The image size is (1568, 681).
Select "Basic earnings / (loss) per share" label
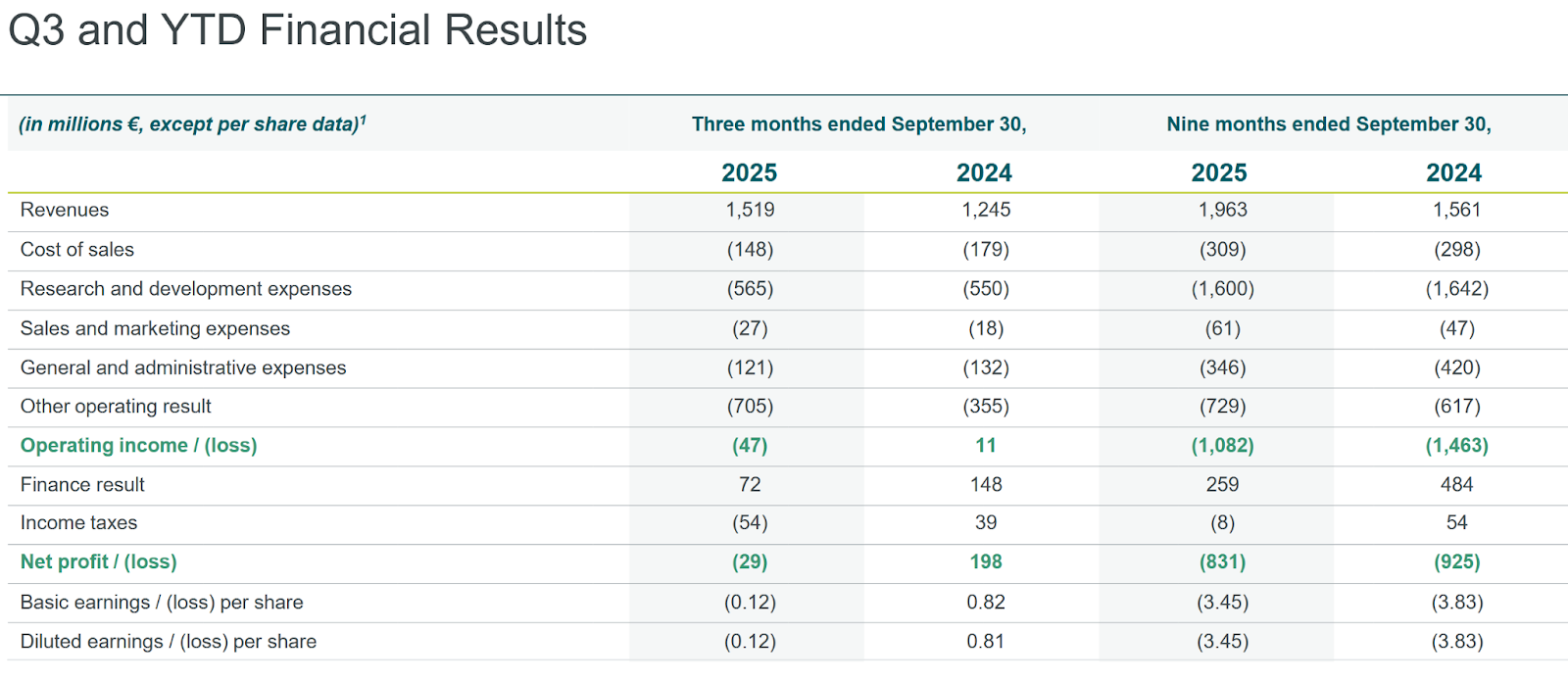pos(162,603)
